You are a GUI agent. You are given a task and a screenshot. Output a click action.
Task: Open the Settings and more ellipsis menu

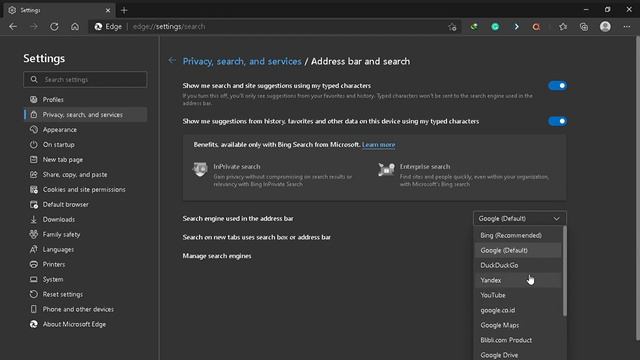pyautogui.click(x=627, y=27)
